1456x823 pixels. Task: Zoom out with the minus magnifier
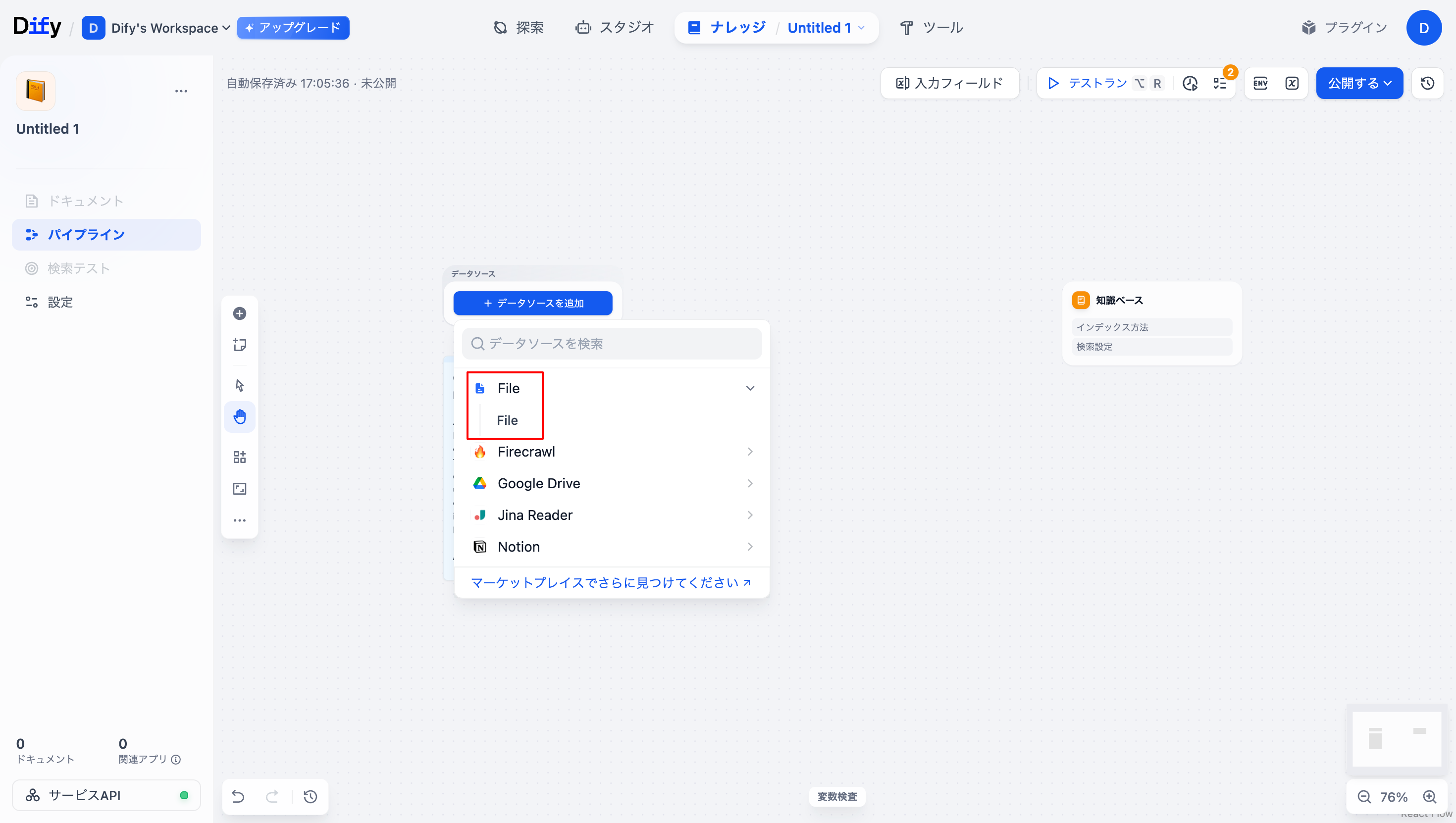[x=1364, y=796]
